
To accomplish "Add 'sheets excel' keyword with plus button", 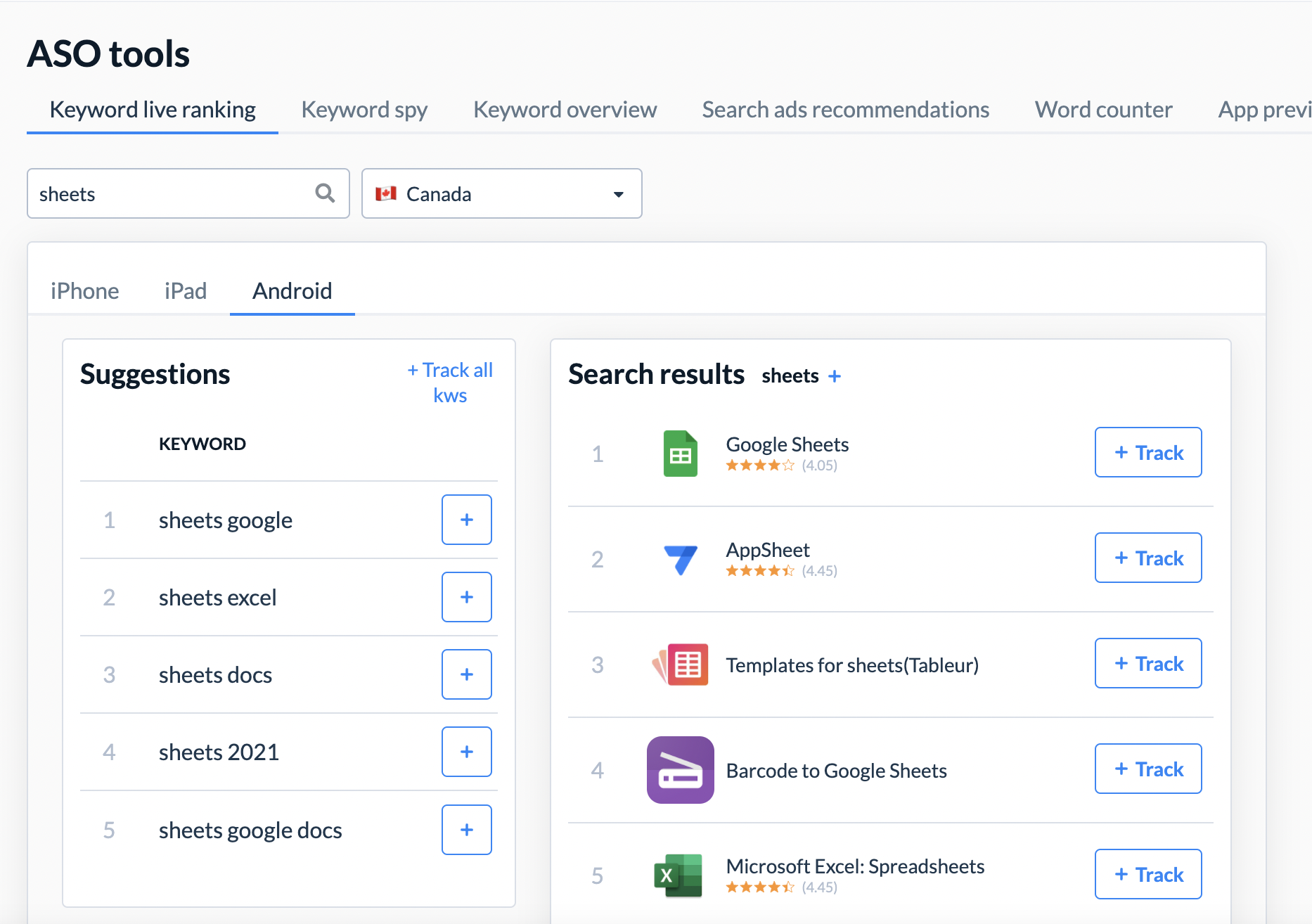I will [467, 597].
